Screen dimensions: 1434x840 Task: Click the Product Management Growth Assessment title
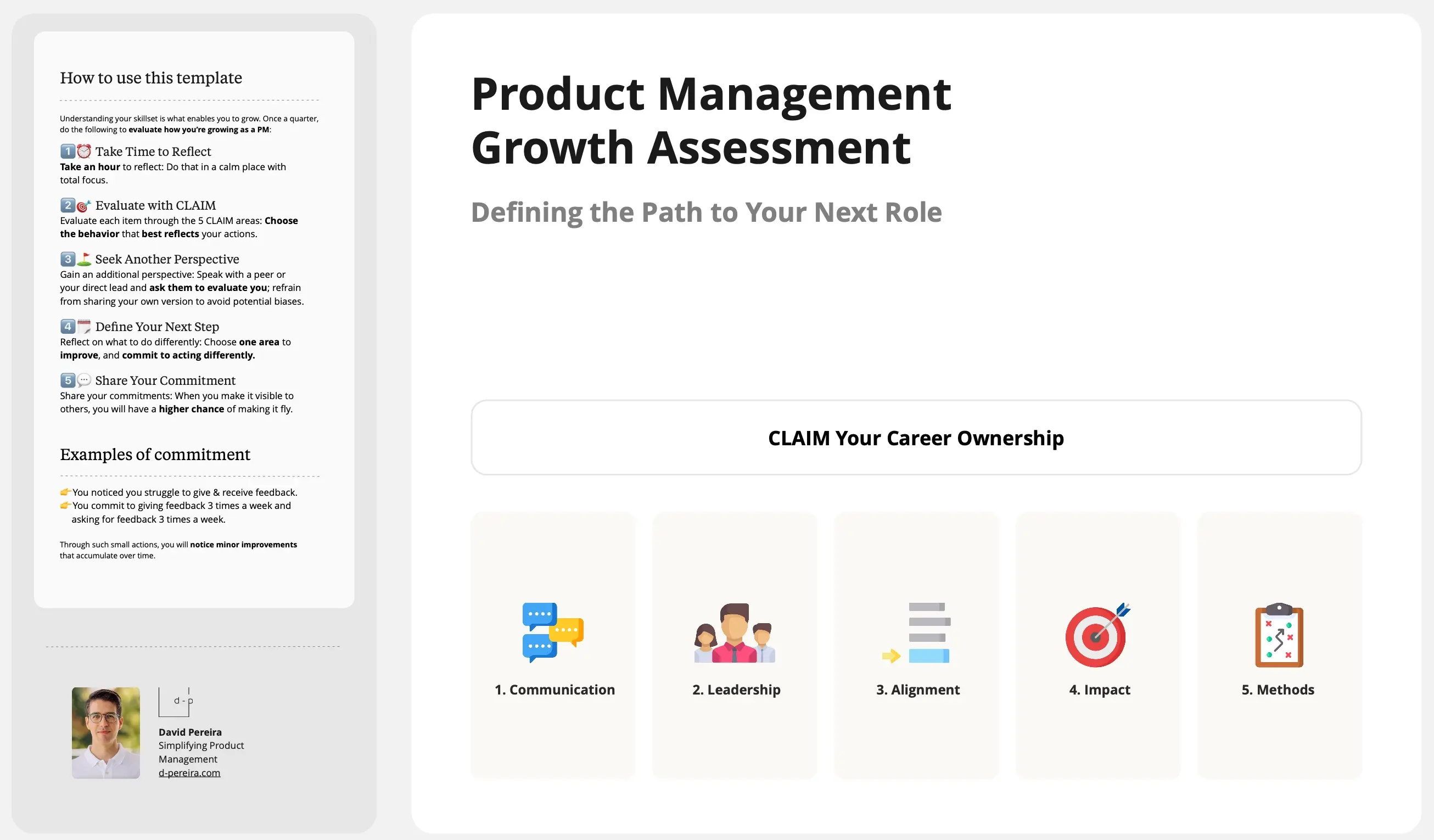click(710, 121)
